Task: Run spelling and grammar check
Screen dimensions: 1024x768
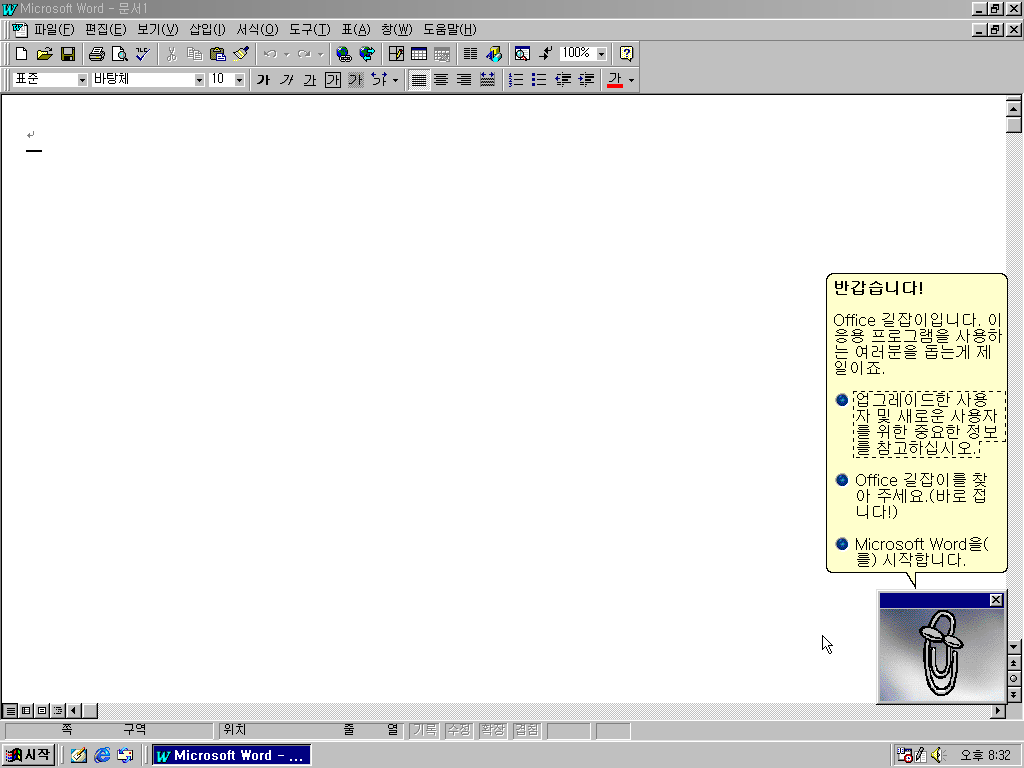Action: (x=142, y=54)
